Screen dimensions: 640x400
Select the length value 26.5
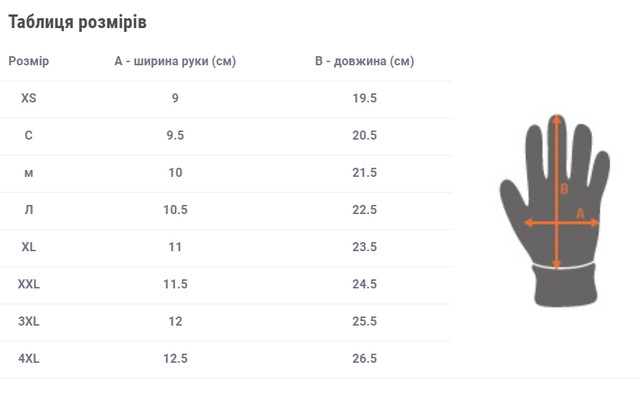(364, 358)
